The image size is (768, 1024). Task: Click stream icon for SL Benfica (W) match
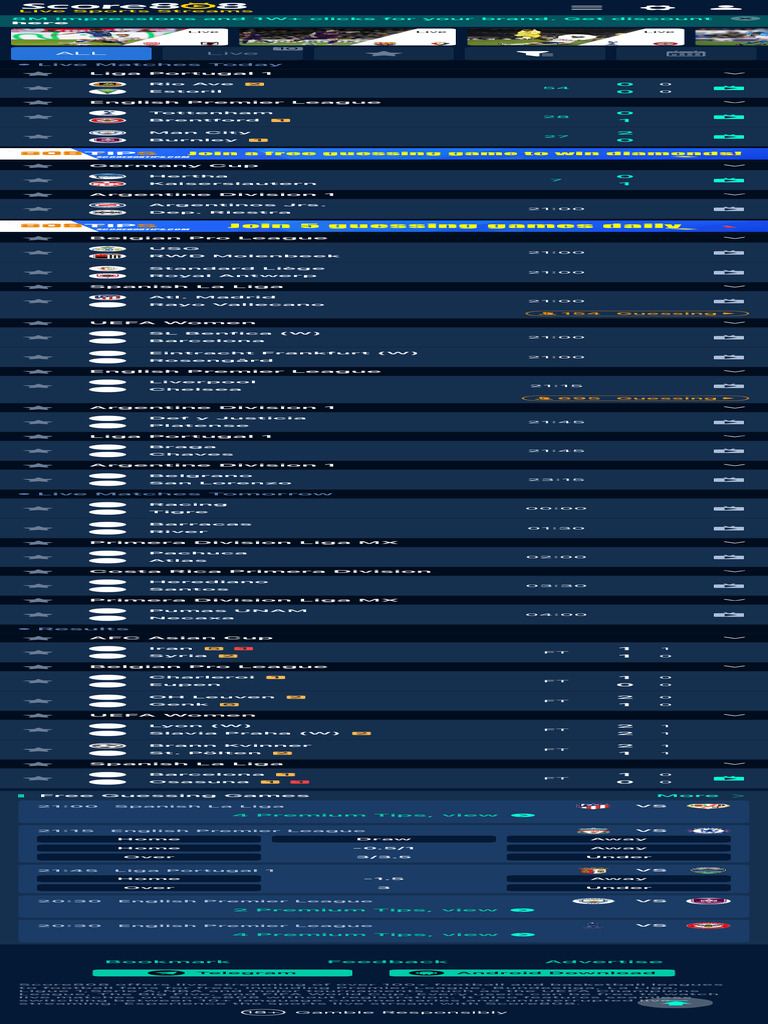pos(729,337)
